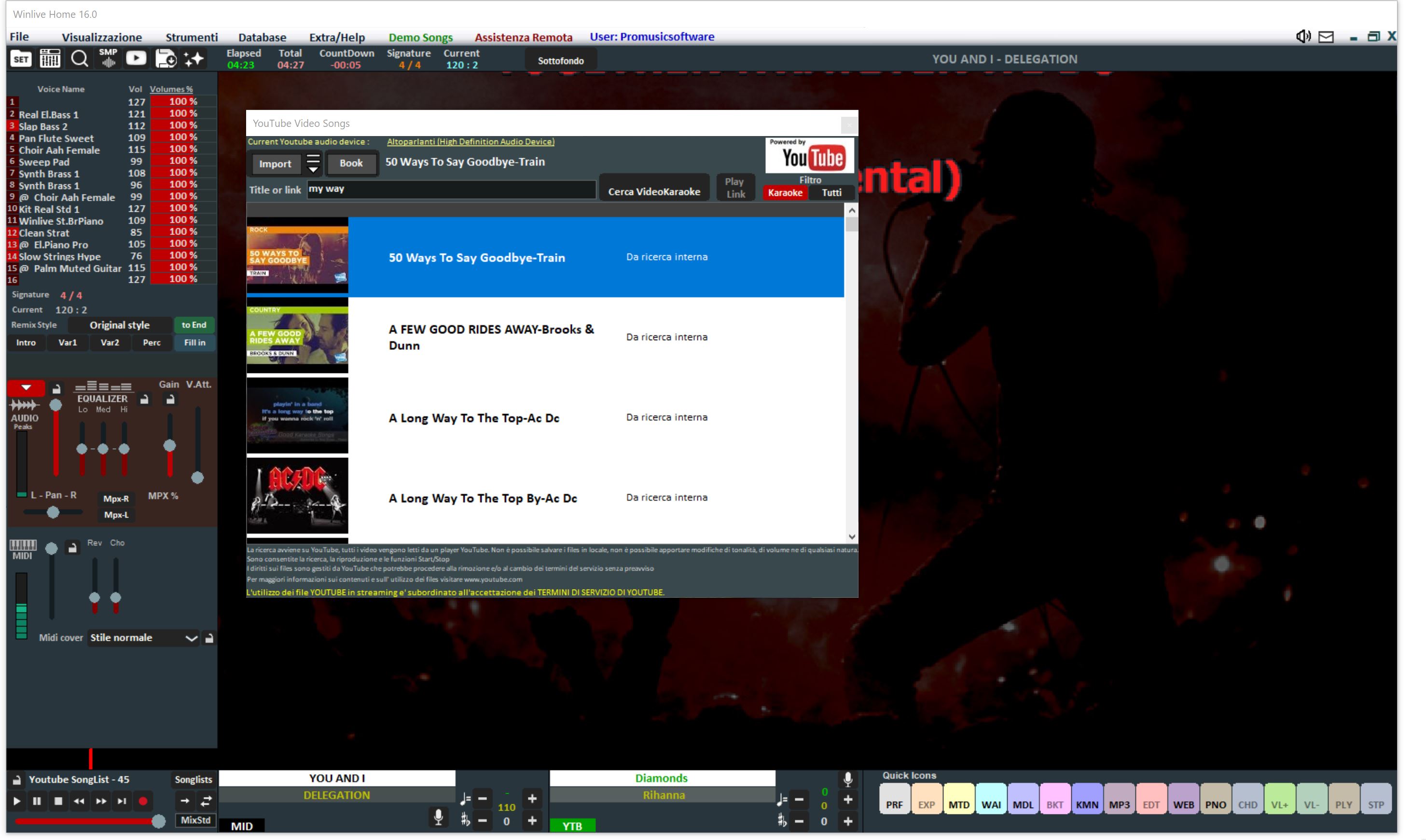
Task: Click the sparkle effects toolbar icon
Action: coord(194,59)
